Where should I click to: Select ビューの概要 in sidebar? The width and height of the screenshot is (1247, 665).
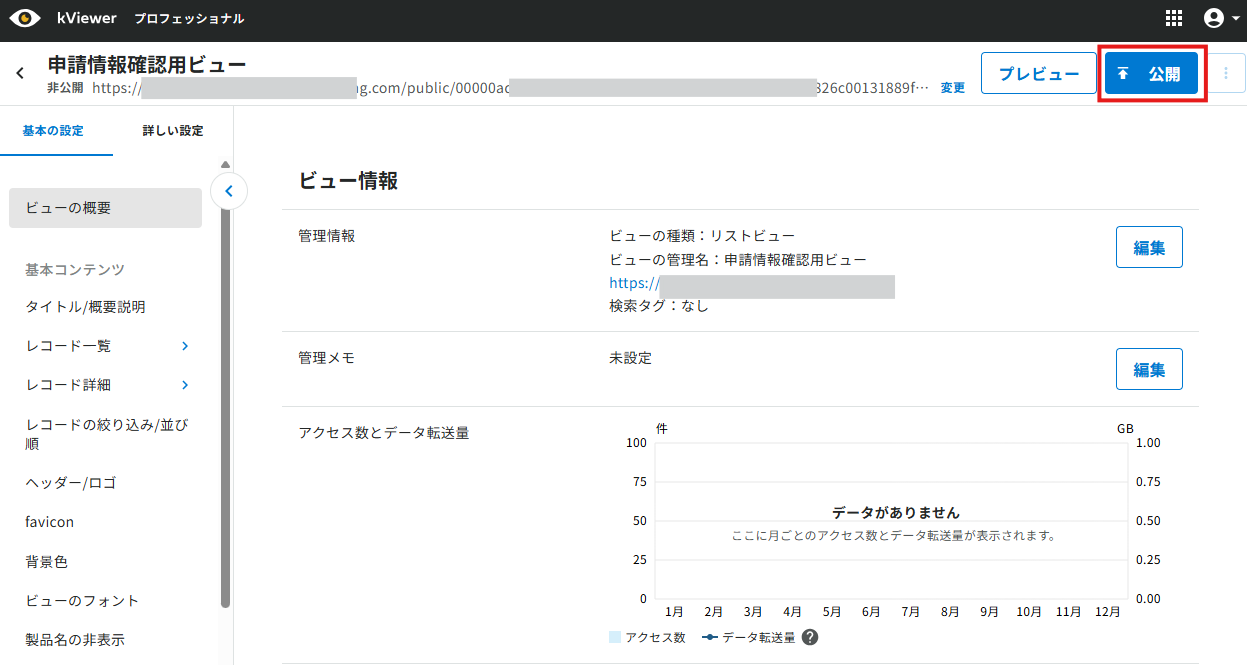pyautogui.click(x=105, y=208)
